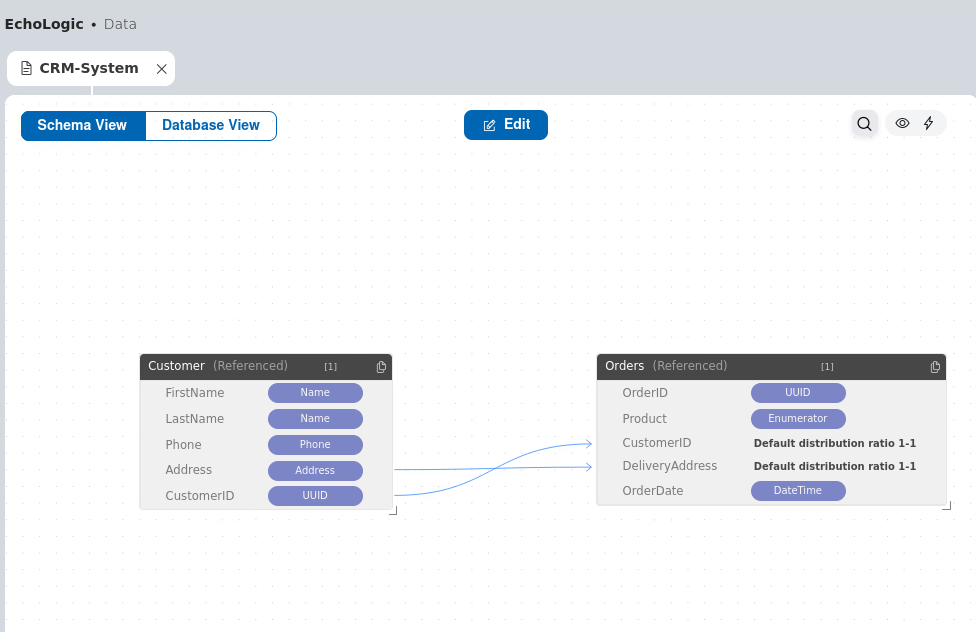Viewport: 976px width, 632px height.
Task: Select the DeliveryAddress field label
Action: tap(670, 466)
